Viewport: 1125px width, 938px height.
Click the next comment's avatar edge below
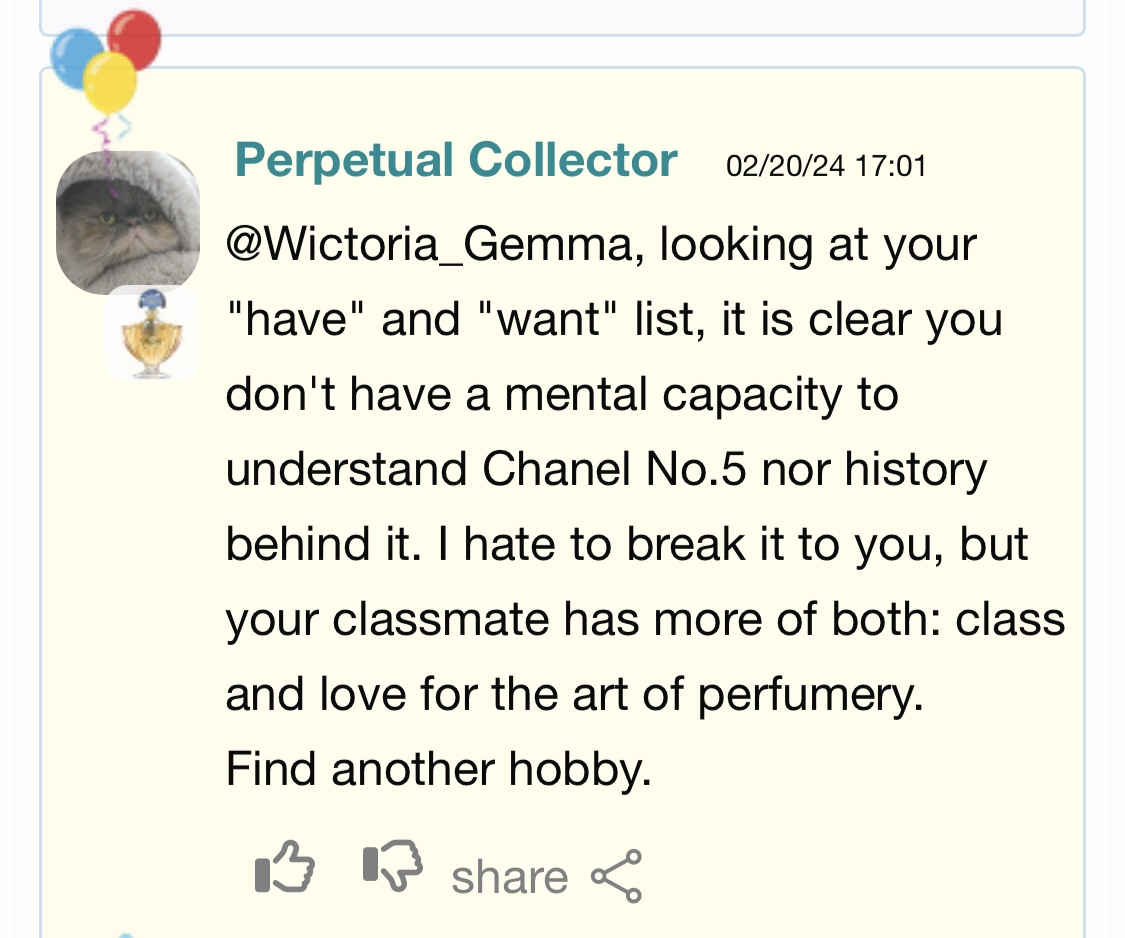[x=125, y=935]
